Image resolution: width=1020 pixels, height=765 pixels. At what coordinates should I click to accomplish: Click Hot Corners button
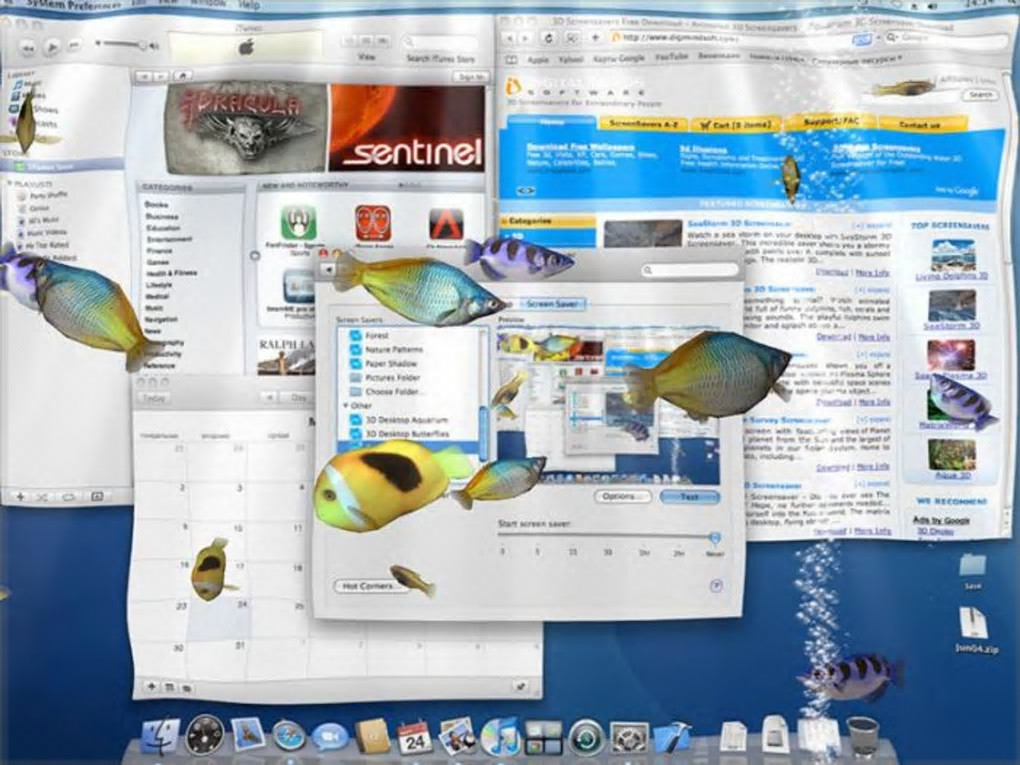pyautogui.click(x=368, y=586)
